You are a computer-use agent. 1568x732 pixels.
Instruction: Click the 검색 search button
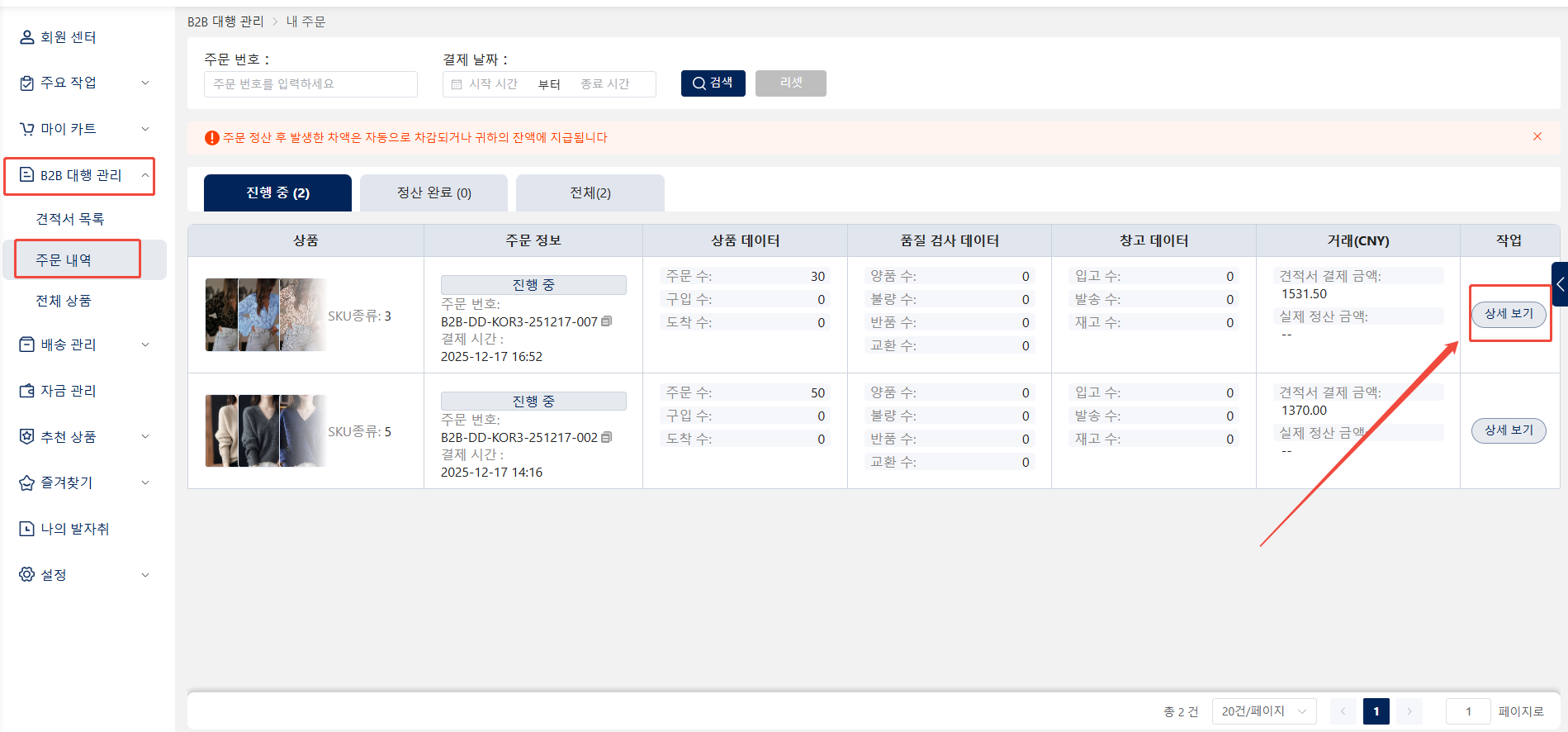coord(713,83)
